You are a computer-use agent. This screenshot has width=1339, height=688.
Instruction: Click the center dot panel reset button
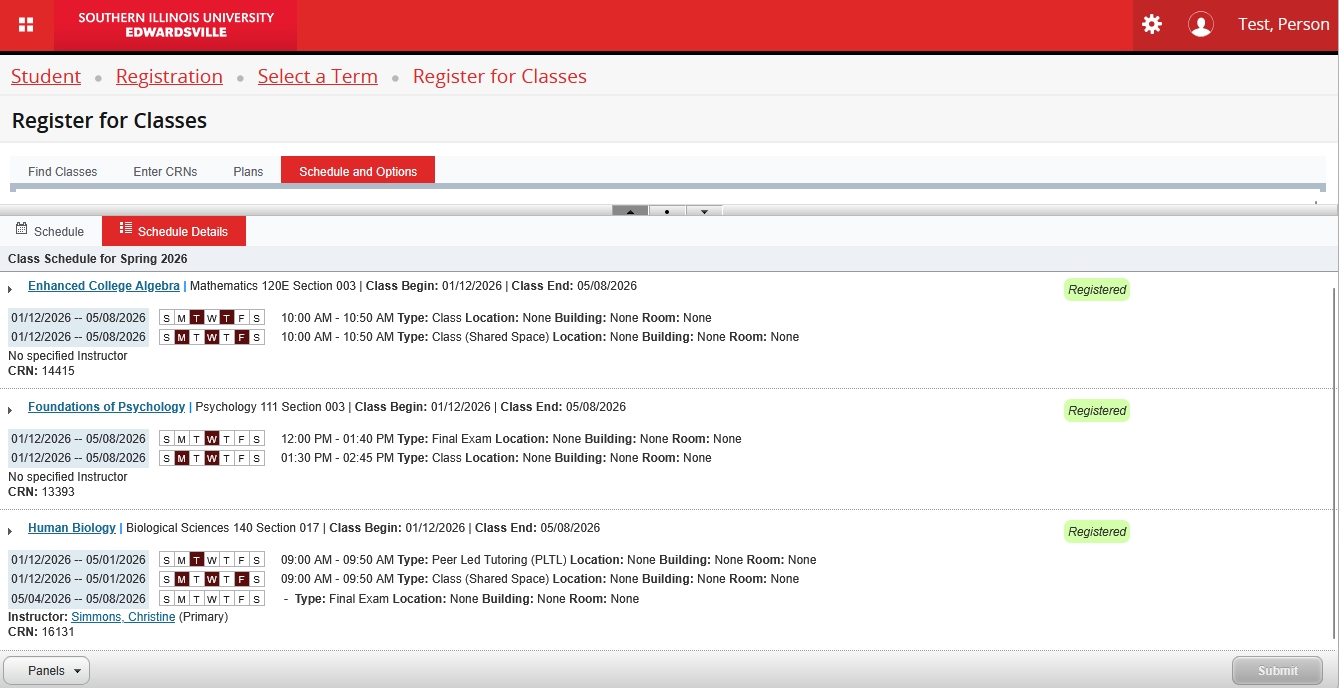click(x=667, y=211)
